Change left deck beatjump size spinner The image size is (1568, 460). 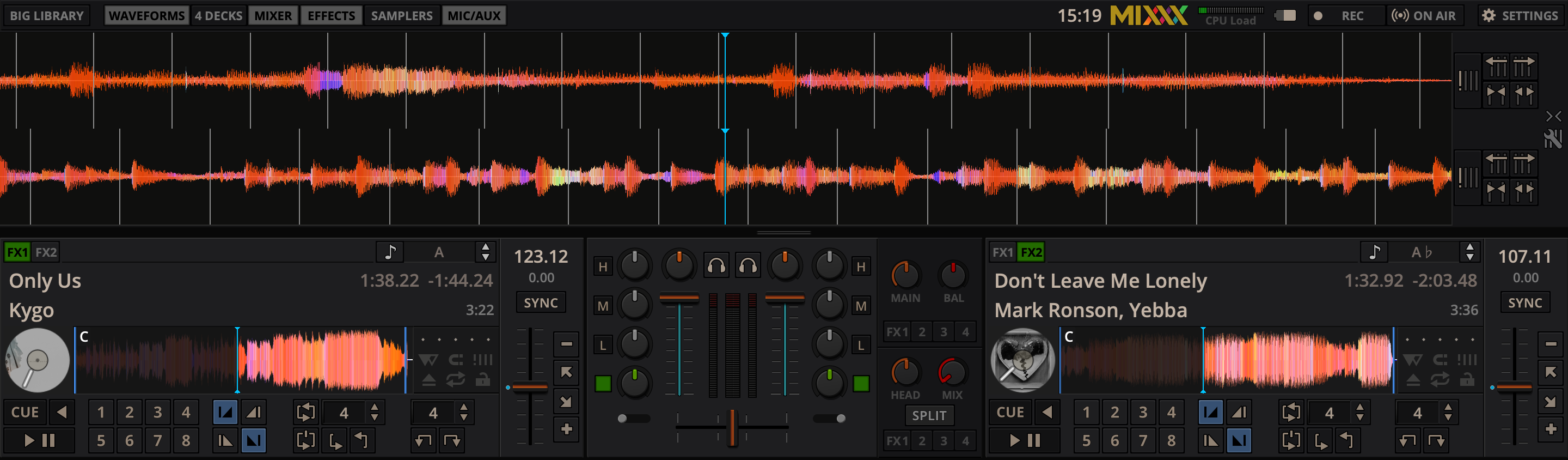point(464,413)
